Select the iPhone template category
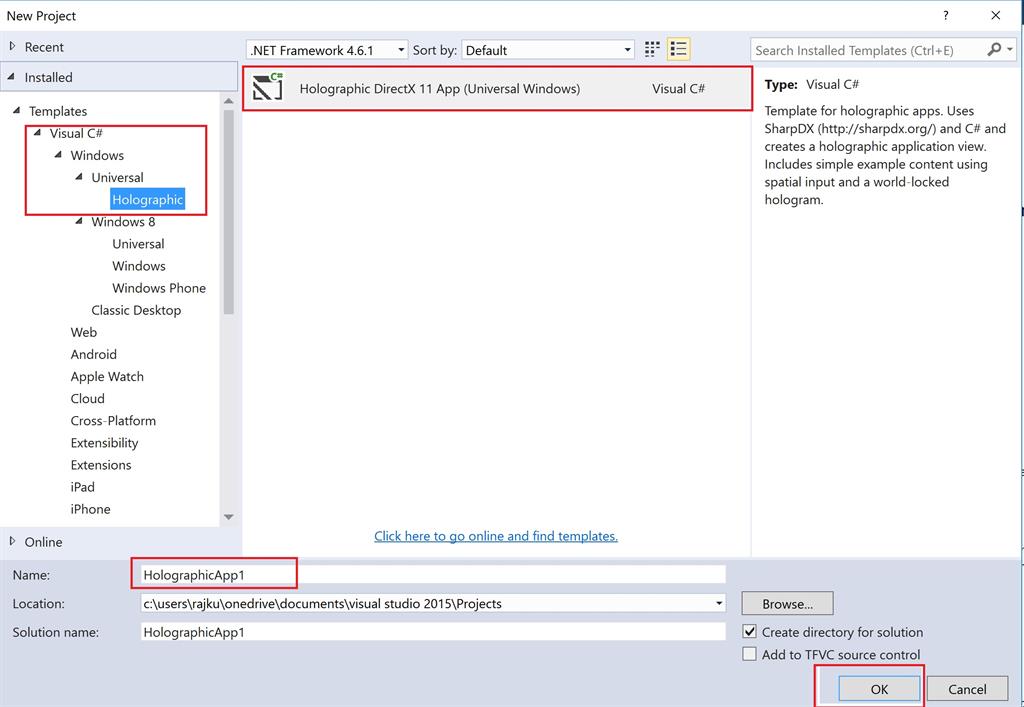Viewport: 1024px width, 707px height. (90, 509)
